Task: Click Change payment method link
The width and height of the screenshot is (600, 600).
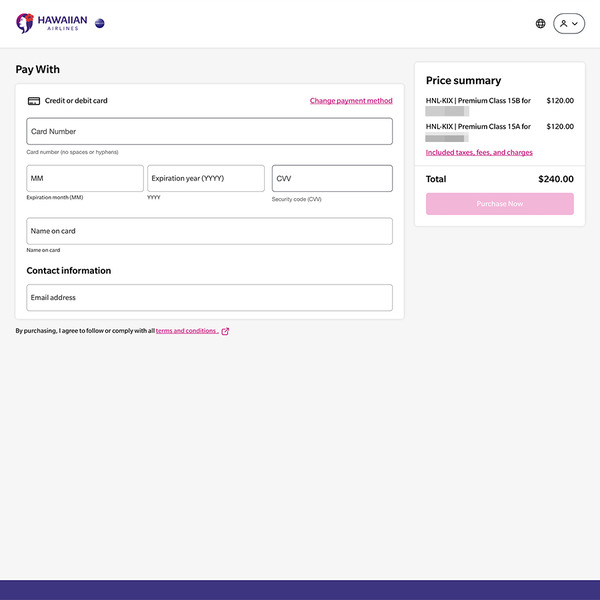Action: [x=351, y=101]
